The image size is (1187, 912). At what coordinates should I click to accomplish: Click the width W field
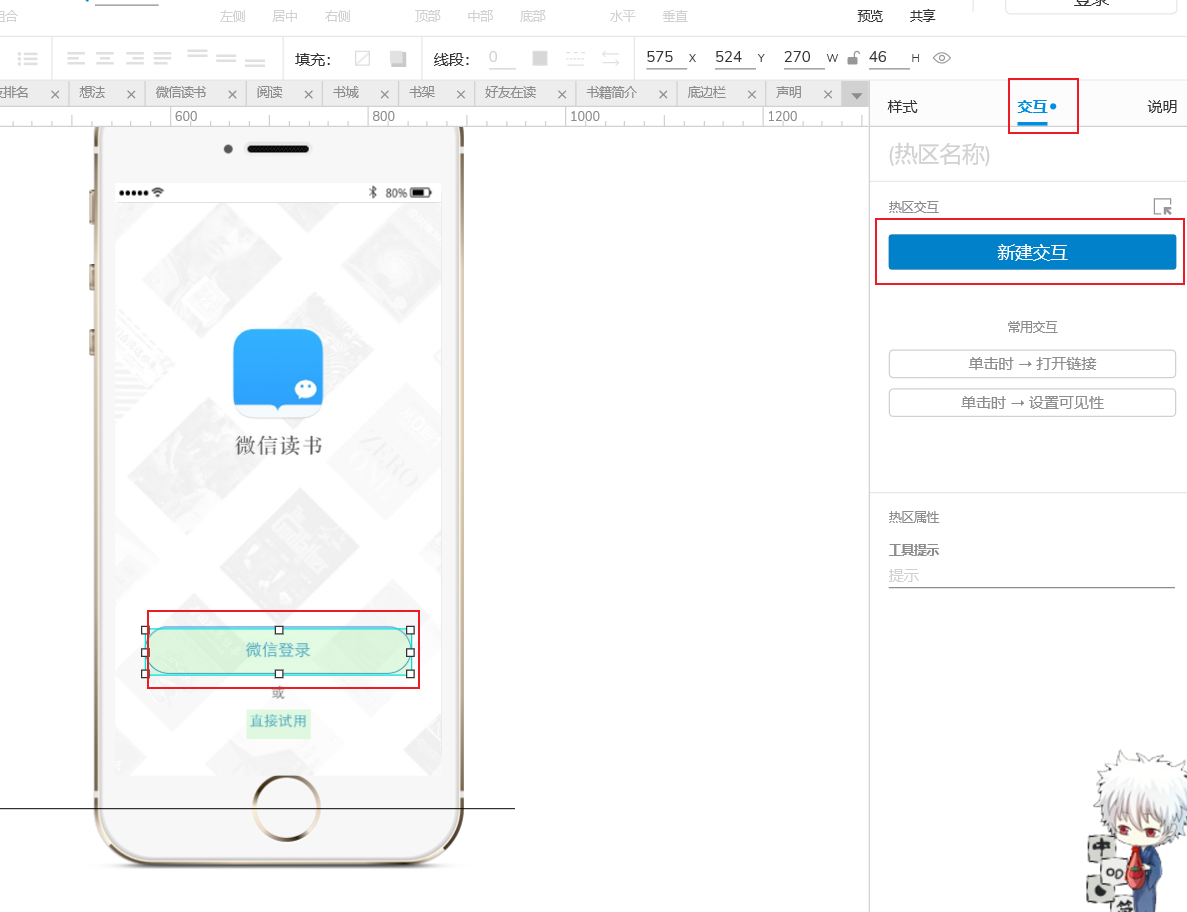coord(804,58)
